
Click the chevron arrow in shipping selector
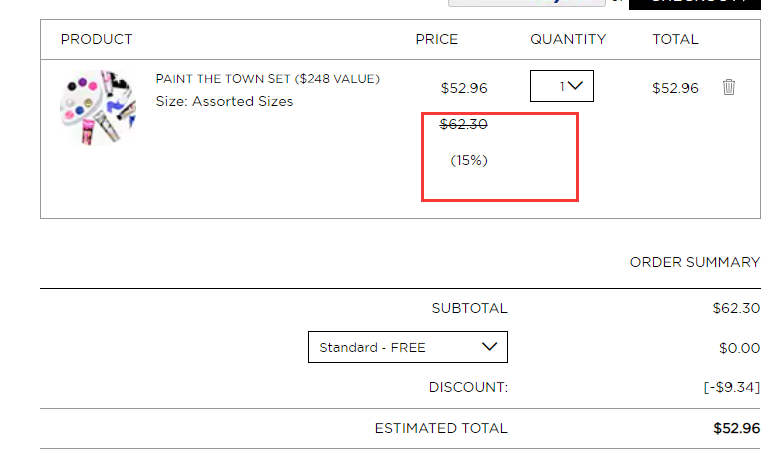pos(489,346)
